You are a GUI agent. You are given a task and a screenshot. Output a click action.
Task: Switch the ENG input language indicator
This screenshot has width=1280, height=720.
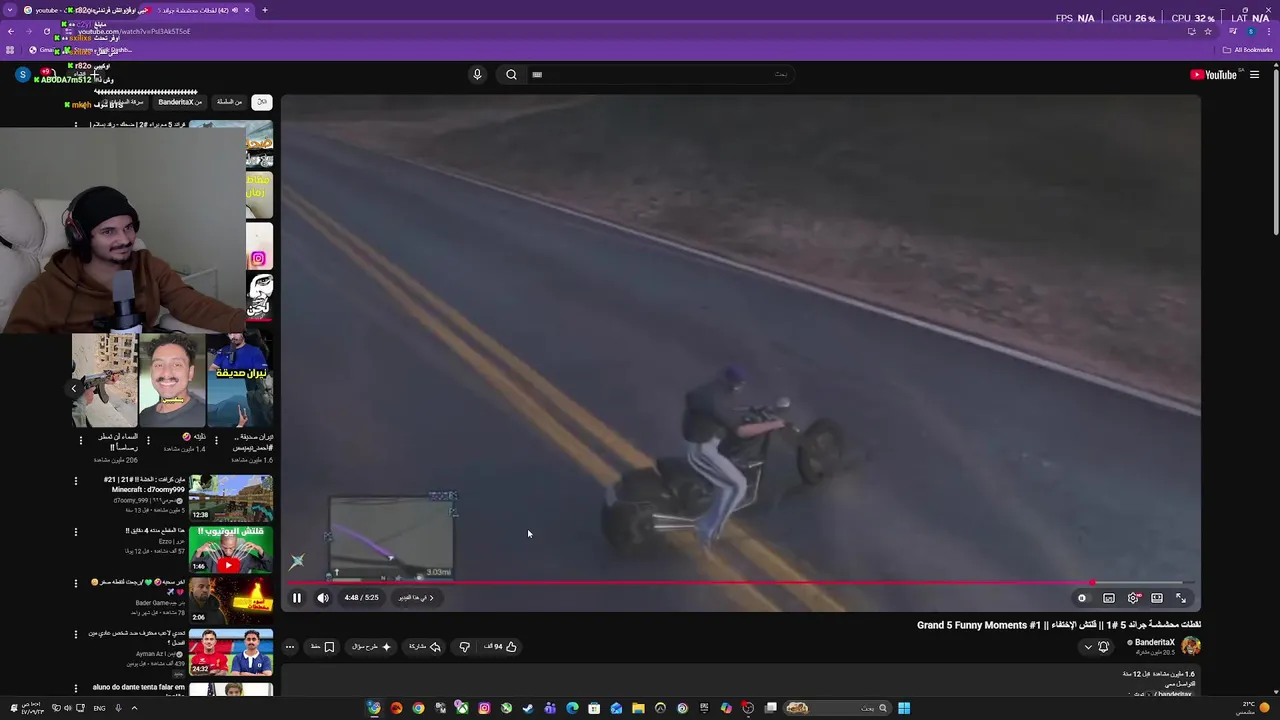pyautogui.click(x=100, y=708)
